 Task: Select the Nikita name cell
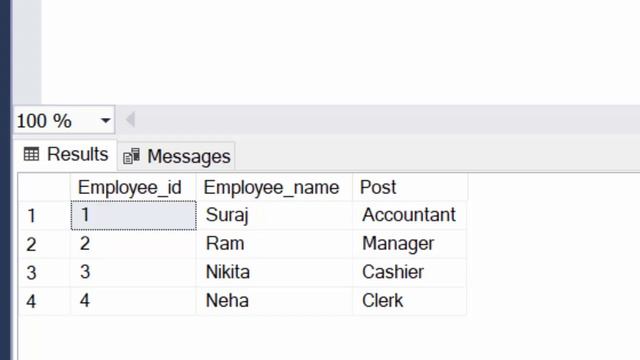pos(275,272)
